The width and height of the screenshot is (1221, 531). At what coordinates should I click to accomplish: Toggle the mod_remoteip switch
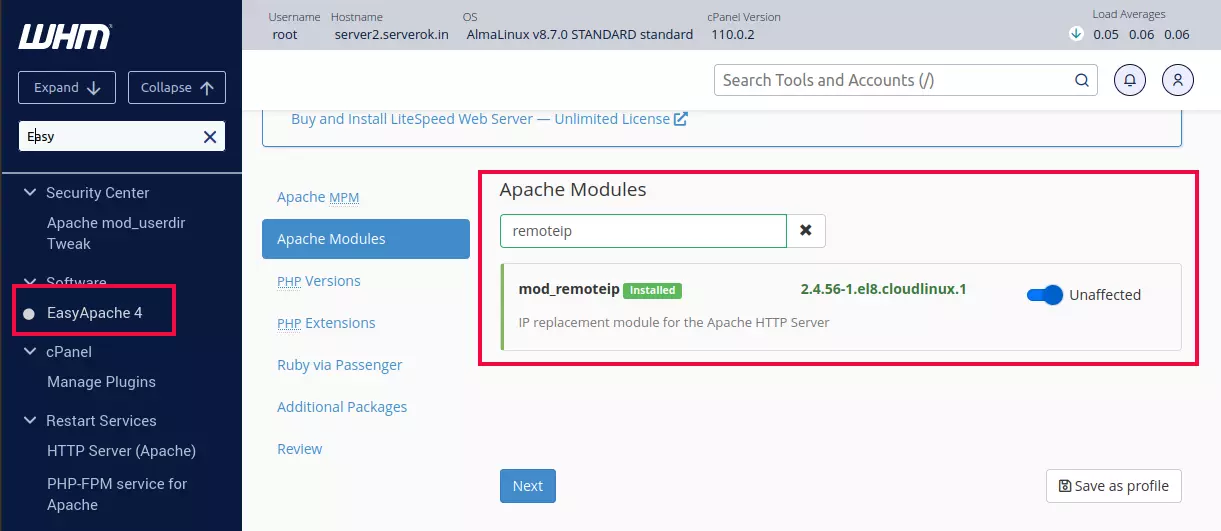pos(1045,295)
